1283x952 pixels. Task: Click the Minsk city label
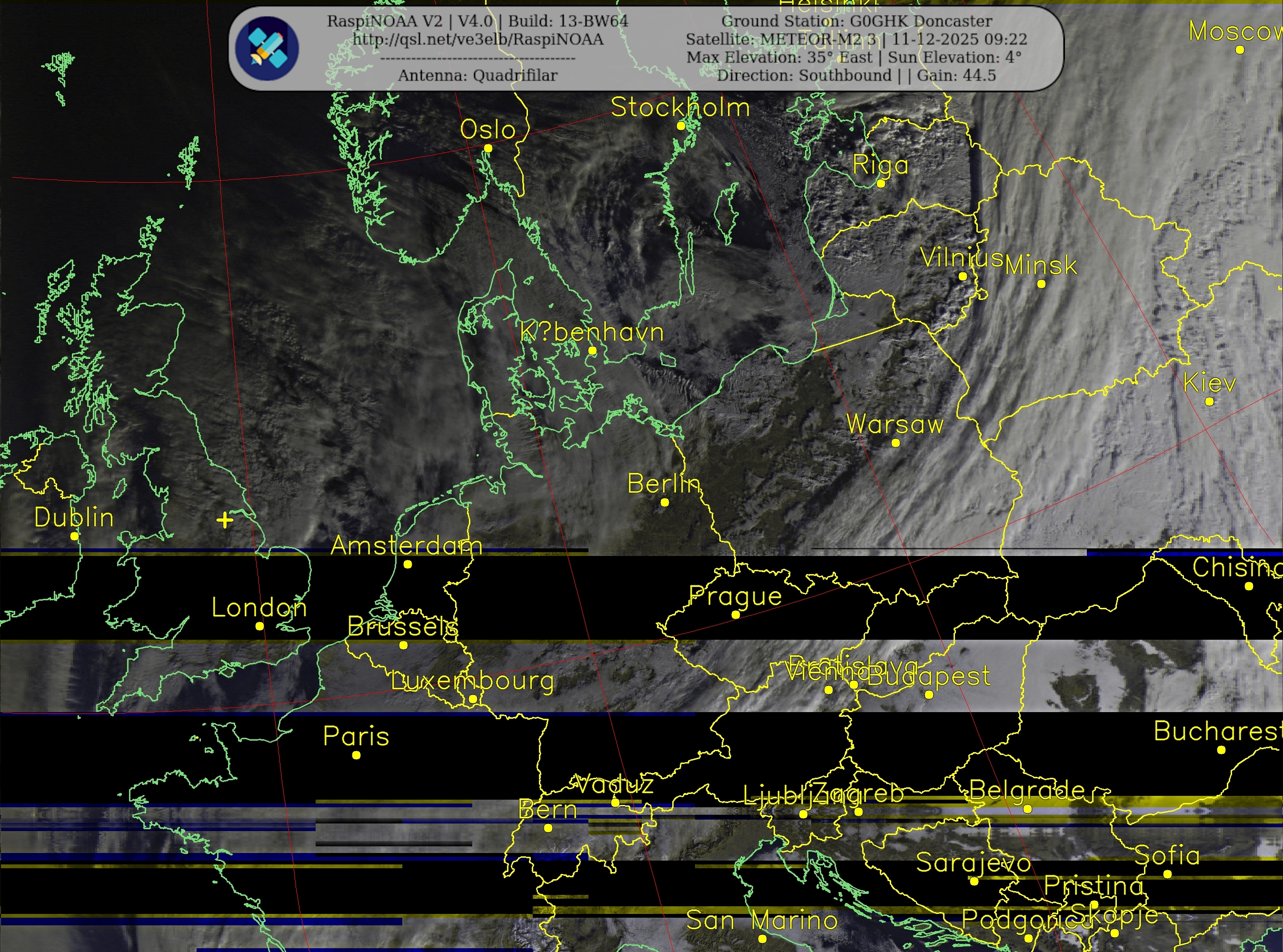[1041, 266]
